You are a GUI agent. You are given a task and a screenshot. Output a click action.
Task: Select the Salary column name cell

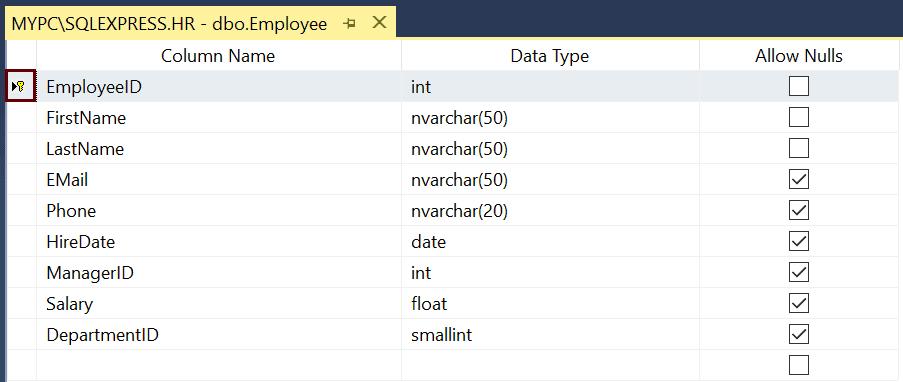[x=219, y=303]
